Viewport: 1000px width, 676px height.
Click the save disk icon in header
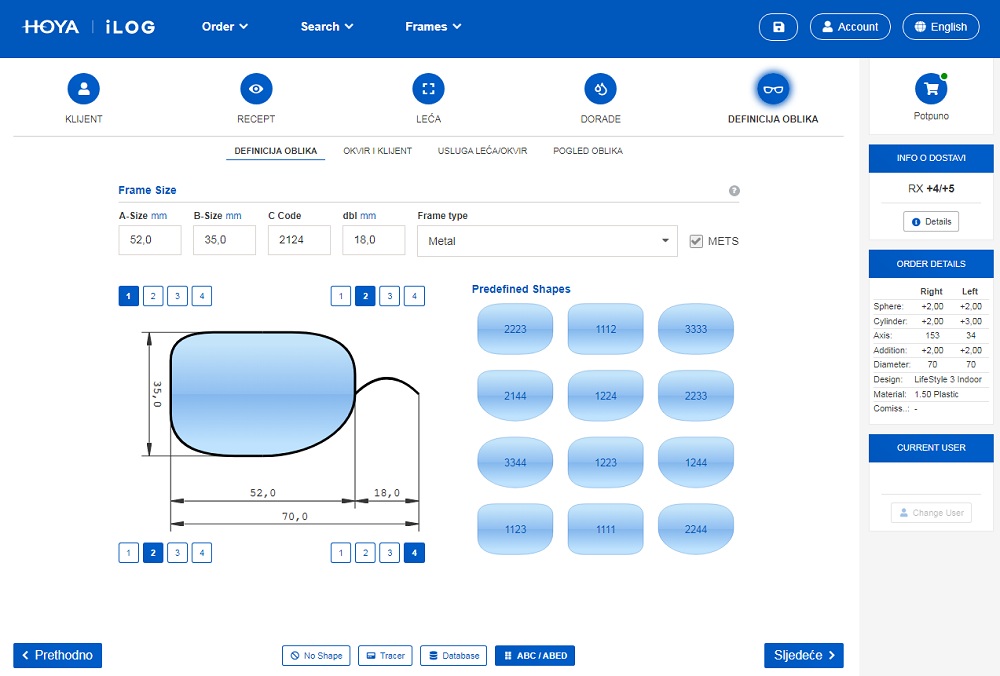778,27
